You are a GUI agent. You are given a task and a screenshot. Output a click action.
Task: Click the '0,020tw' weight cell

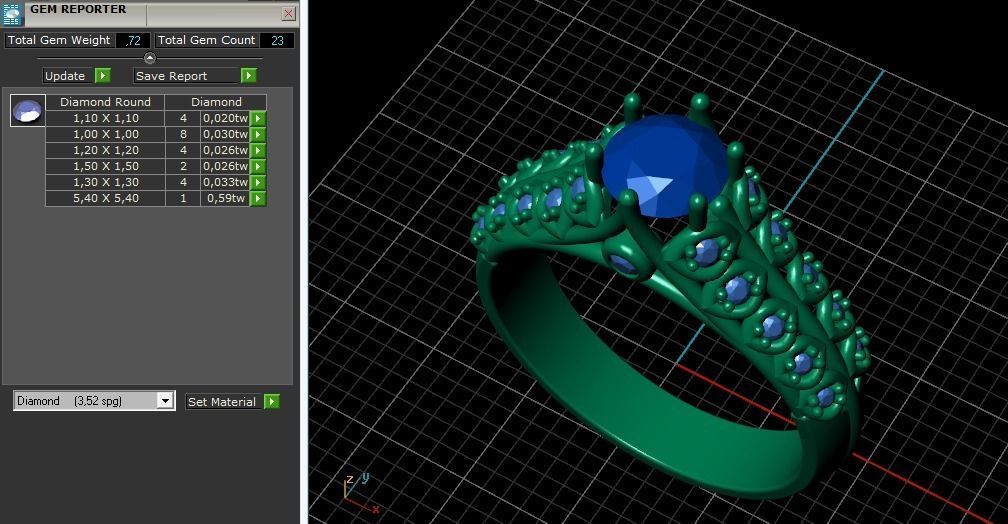225,118
